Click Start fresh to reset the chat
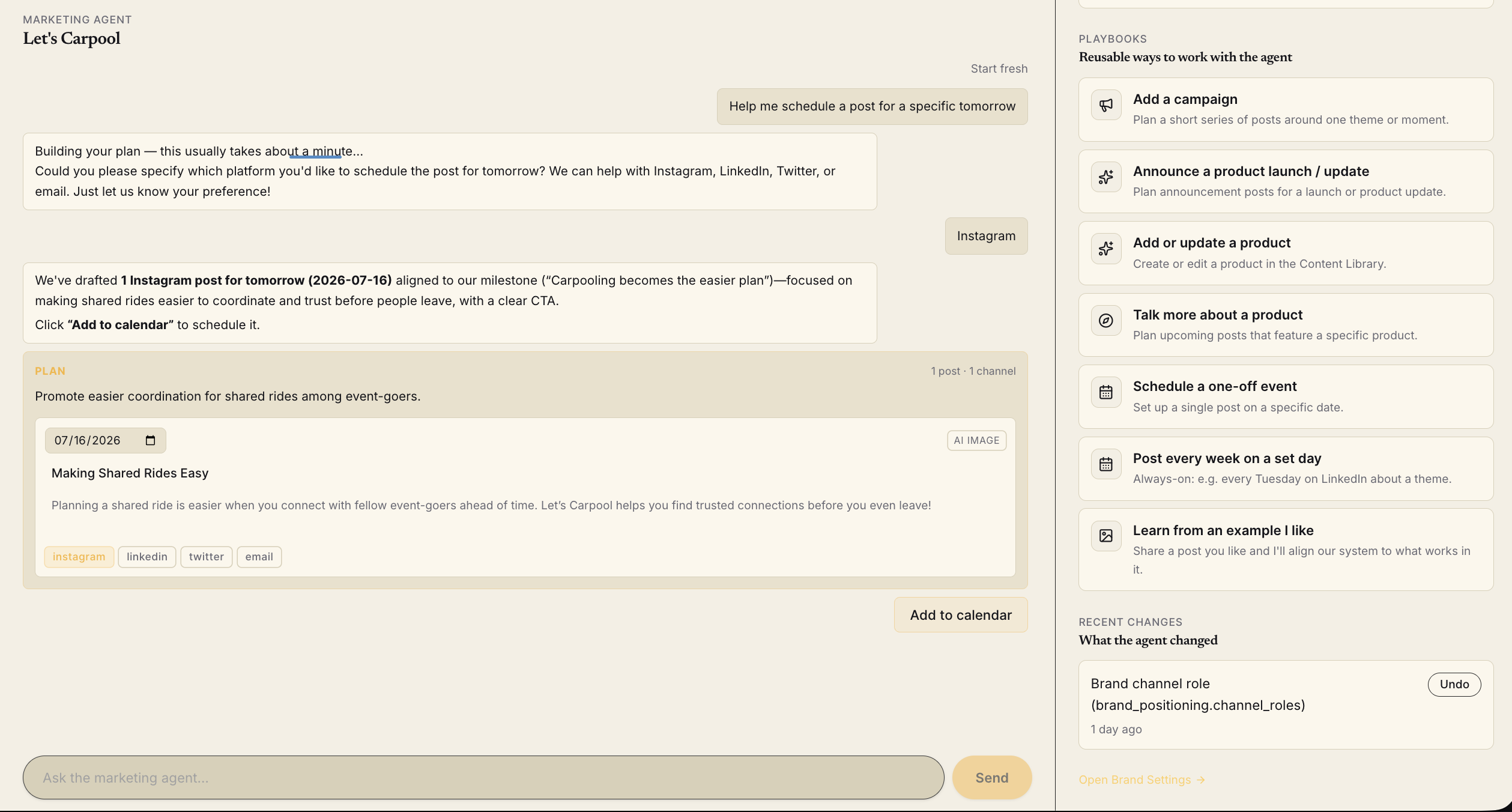This screenshot has width=1512, height=812. [999, 68]
